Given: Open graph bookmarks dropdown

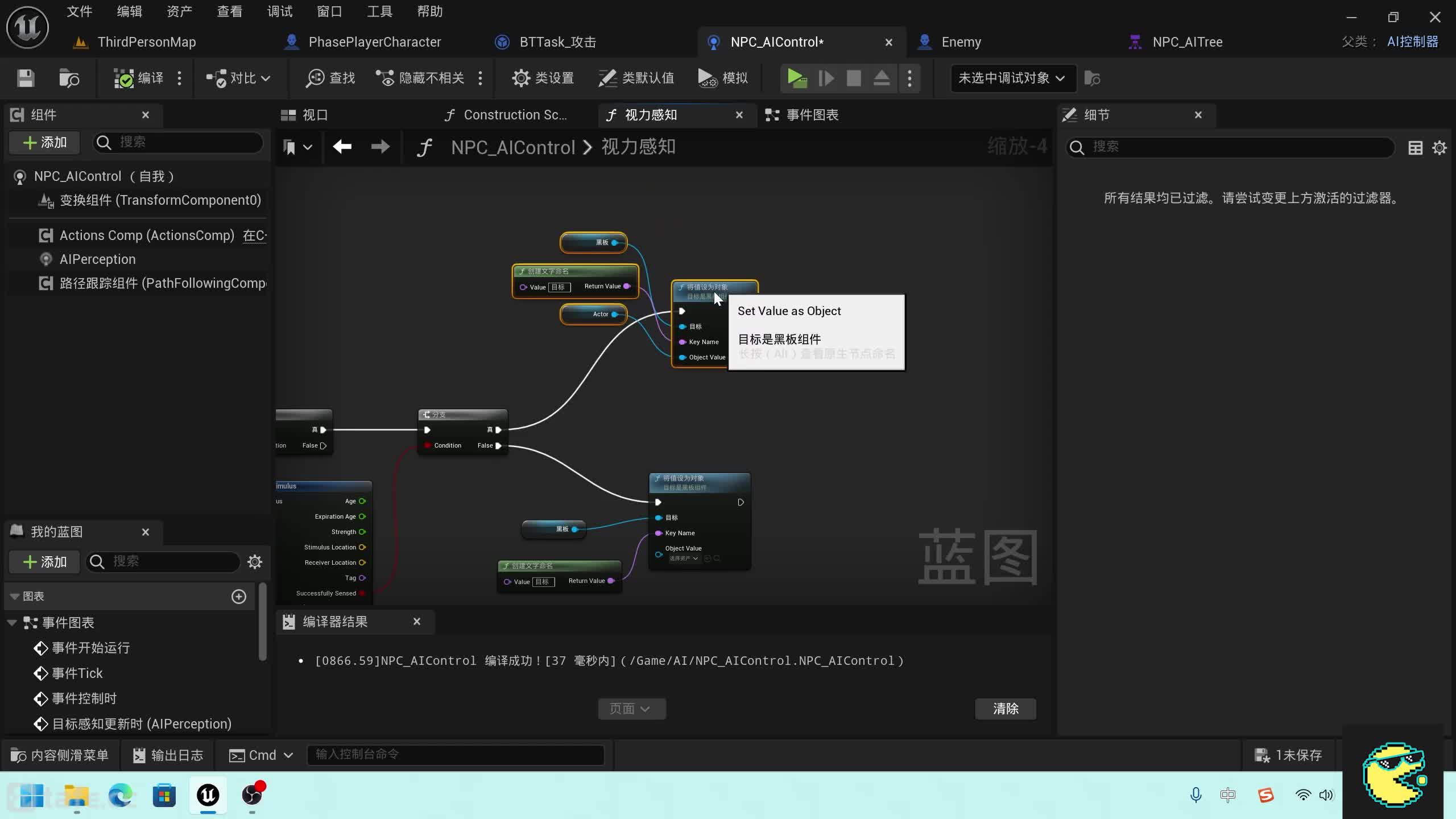Looking at the screenshot, I should pyautogui.click(x=297, y=147).
